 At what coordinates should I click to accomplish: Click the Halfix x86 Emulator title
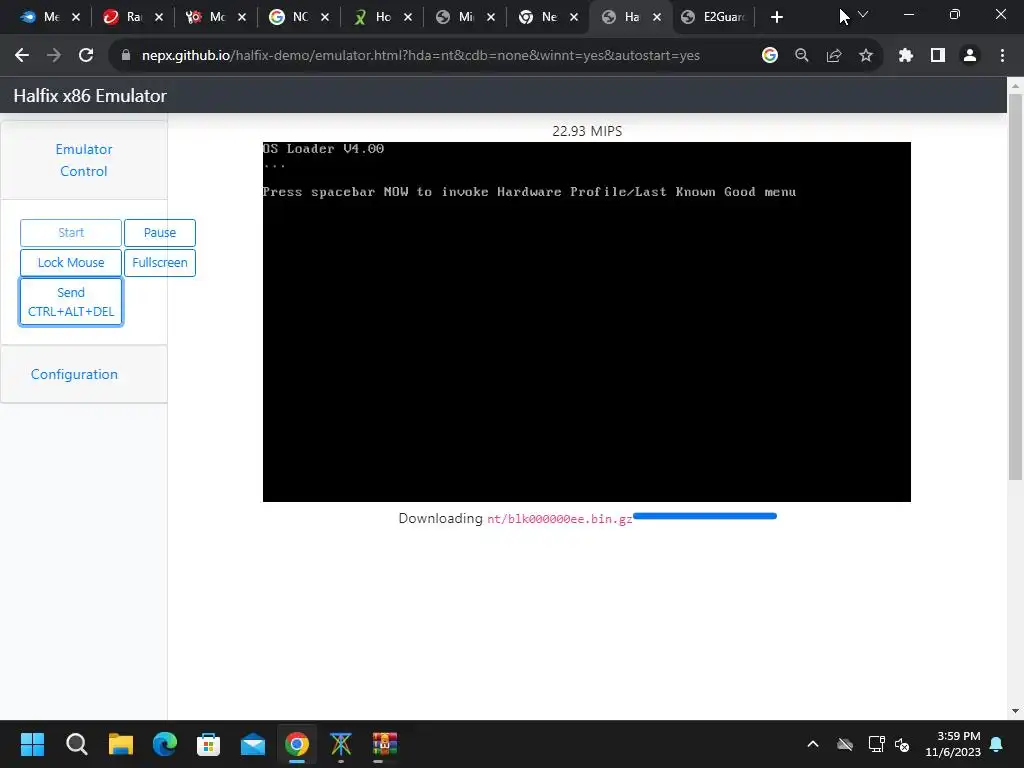90,95
